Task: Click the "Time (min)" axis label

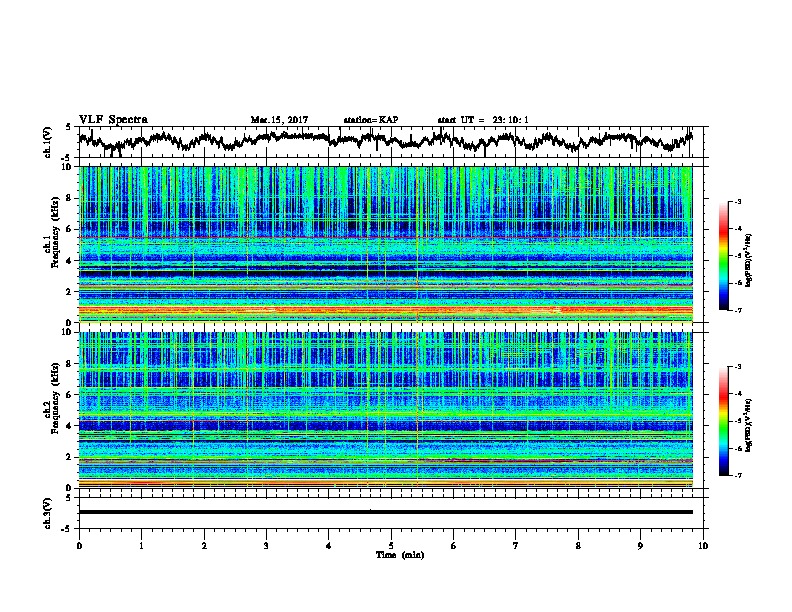Action: click(400, 555)
